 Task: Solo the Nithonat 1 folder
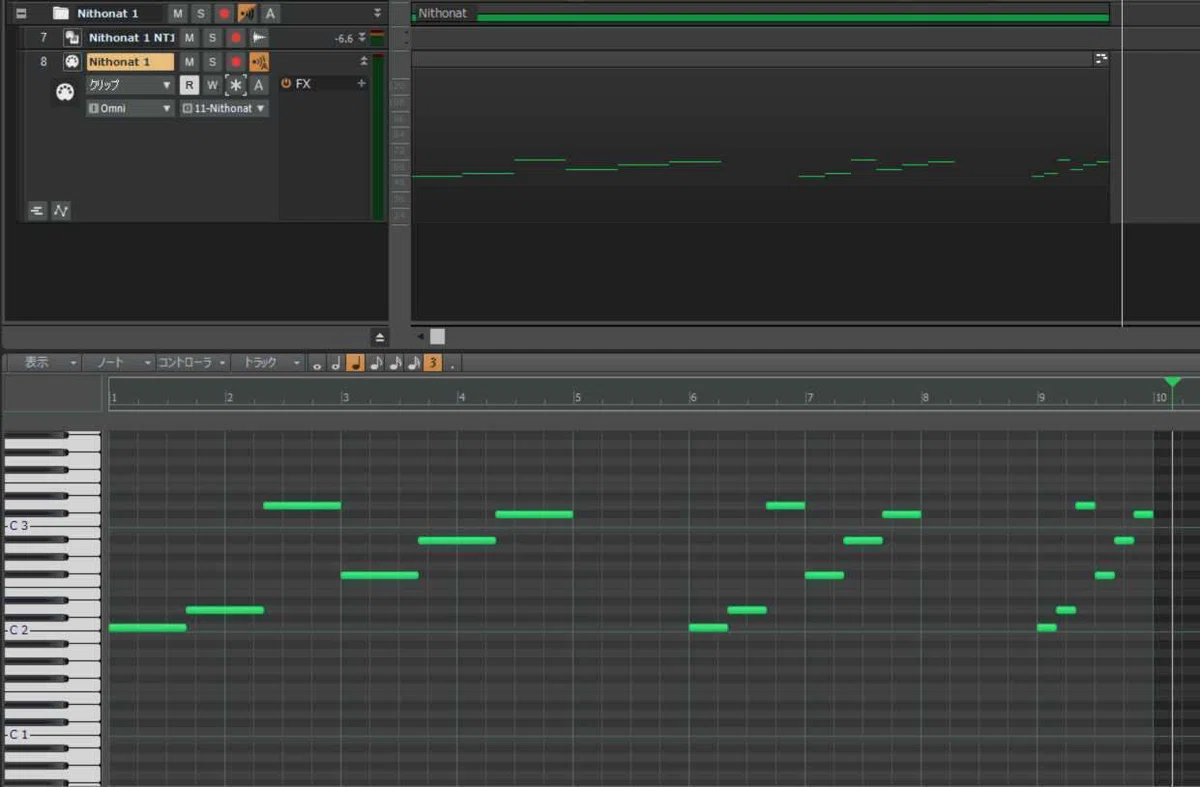(x=200, y=13)
